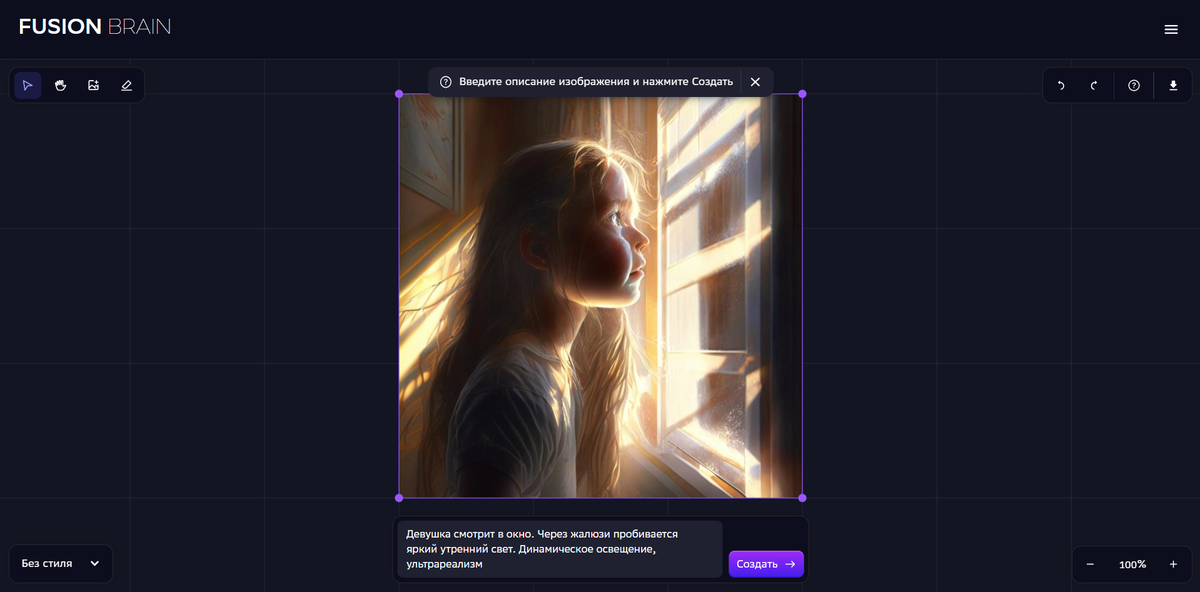The width and height of the screenshot is (1200, 592).
Task: Open the hamburger menu
Action: (1171, 29)
